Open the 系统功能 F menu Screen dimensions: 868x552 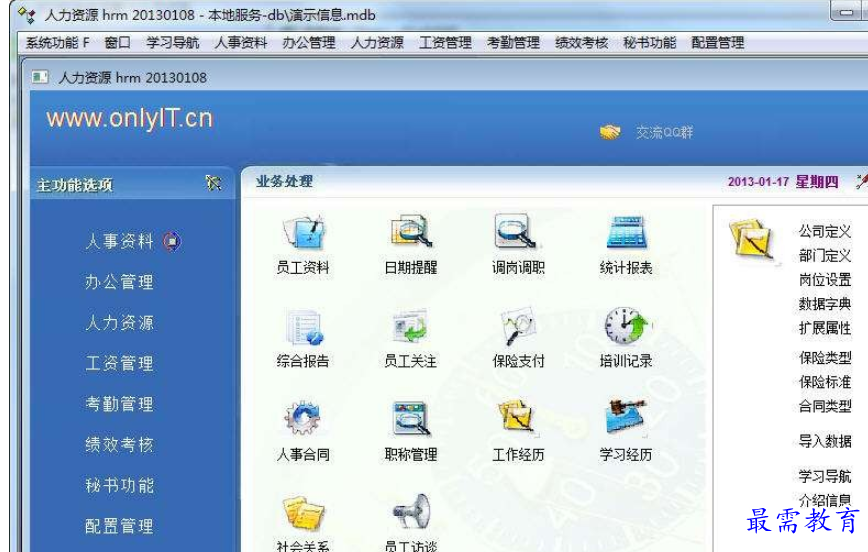click(58, 43)
